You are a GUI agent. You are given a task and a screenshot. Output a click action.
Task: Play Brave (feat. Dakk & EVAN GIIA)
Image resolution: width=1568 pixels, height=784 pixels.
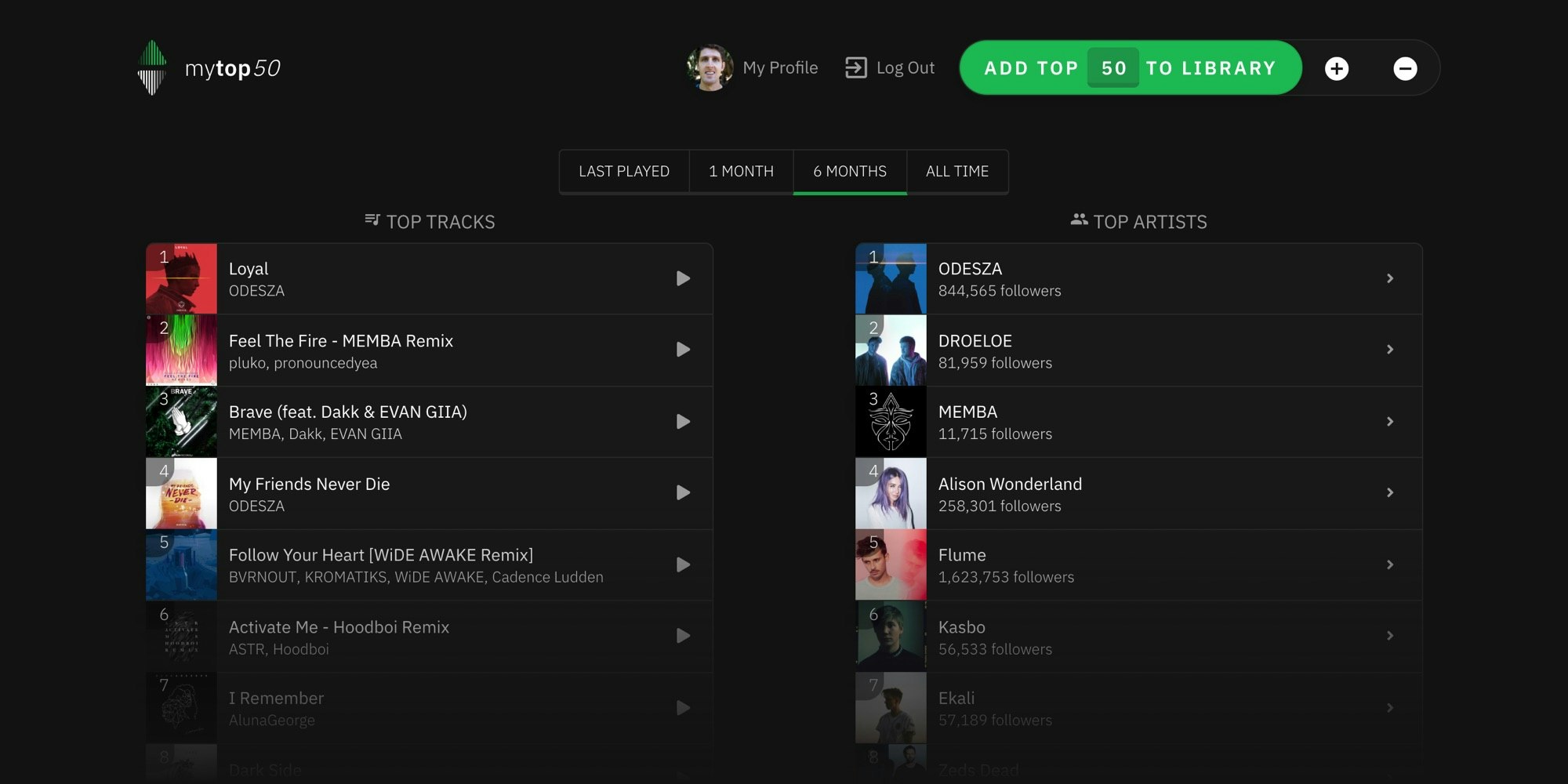coord(683,422)
